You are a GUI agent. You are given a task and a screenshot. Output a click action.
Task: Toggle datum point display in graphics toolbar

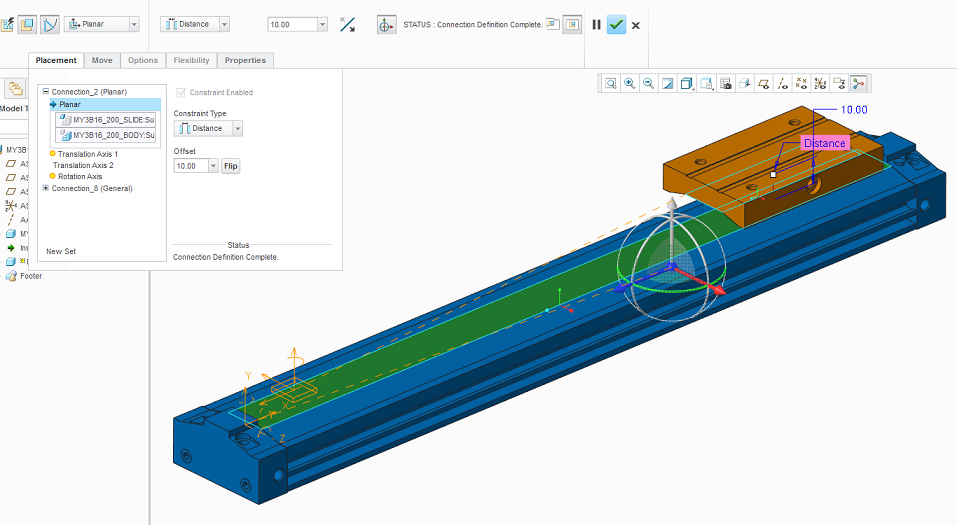coord(801,84)
